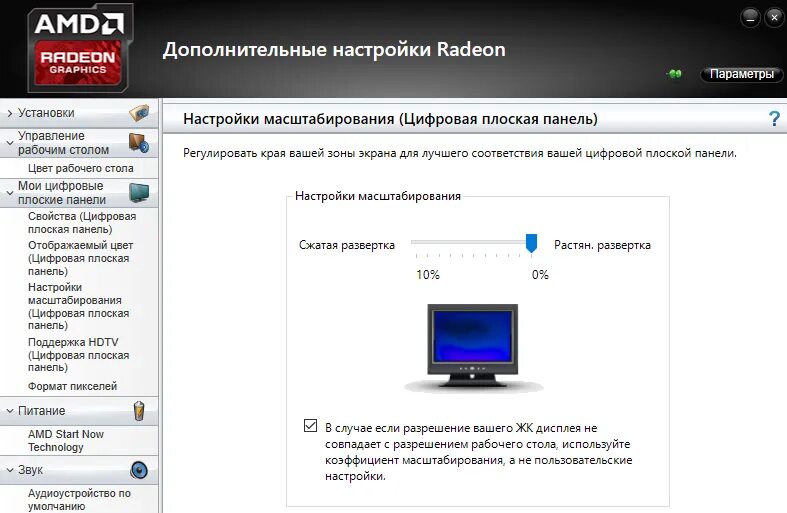787x513 pixels.
Task: Collapse the Питание section chevron
Action: [10, 411]
